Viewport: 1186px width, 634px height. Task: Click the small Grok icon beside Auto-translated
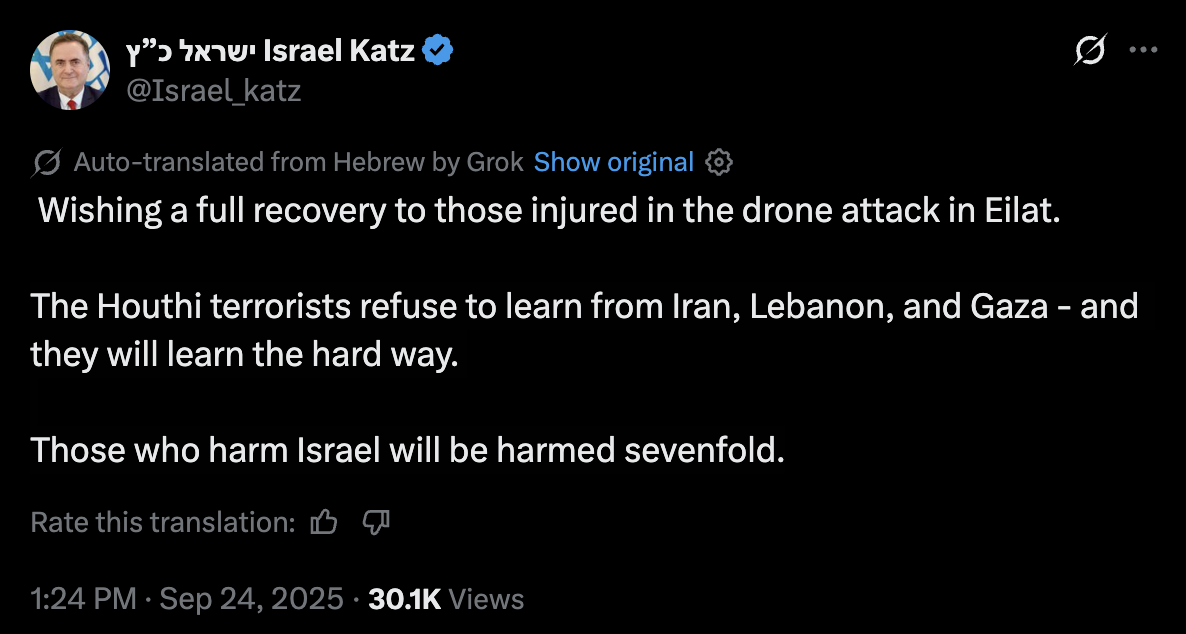(46, 162)
